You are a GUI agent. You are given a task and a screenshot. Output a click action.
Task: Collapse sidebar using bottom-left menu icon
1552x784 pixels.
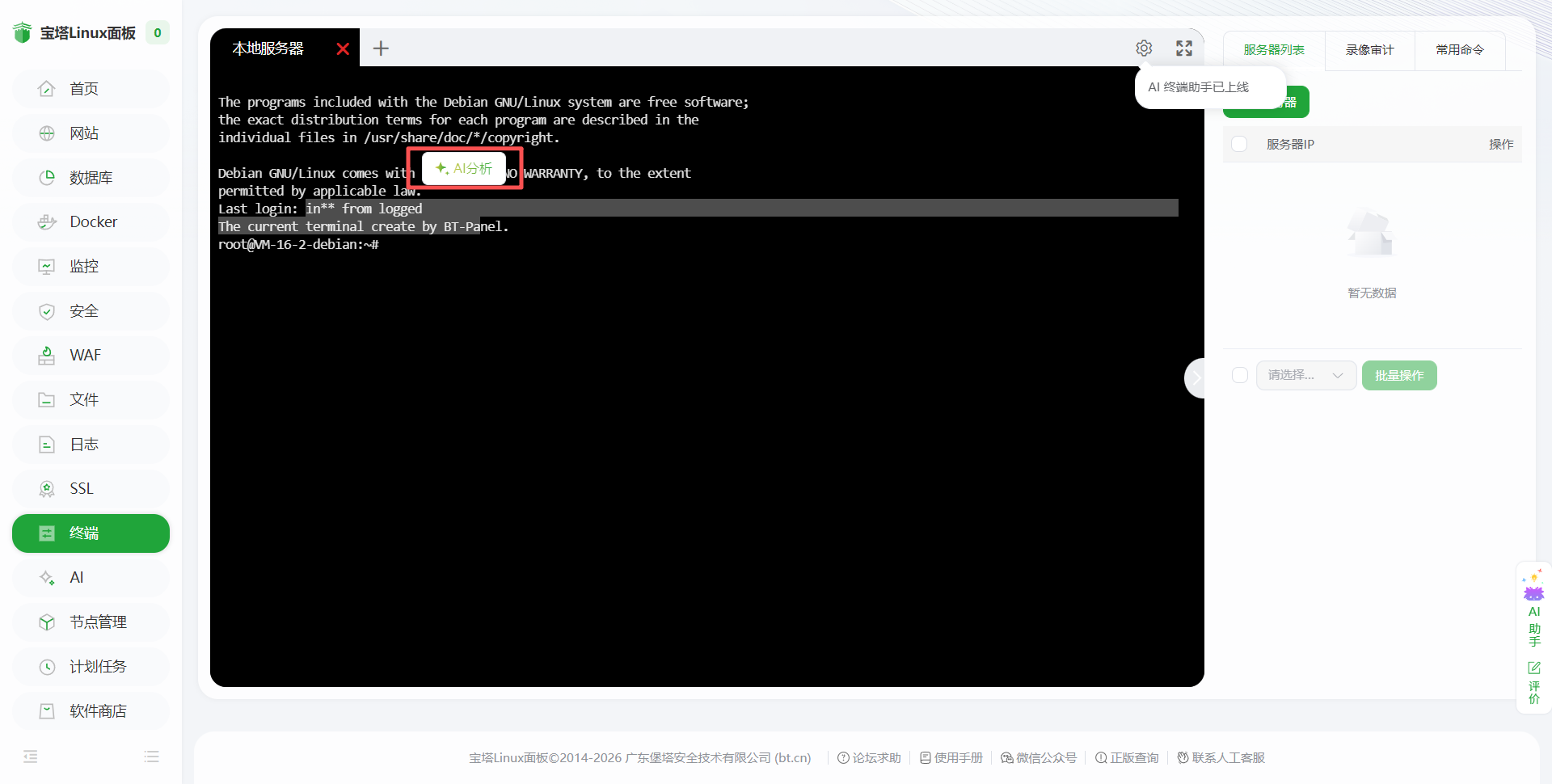tap(31, 757)
